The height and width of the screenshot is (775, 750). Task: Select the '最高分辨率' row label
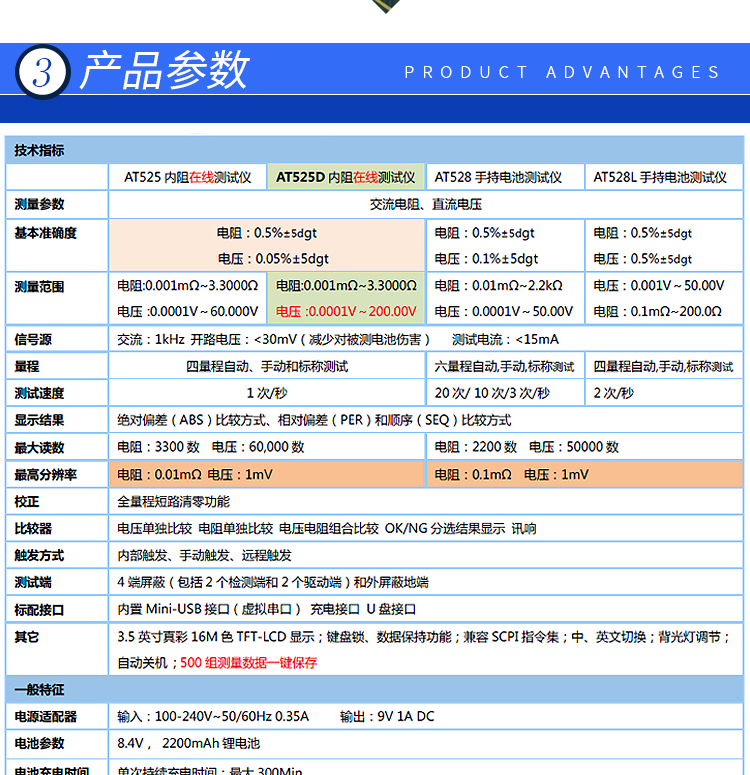[x=45, y=474]
